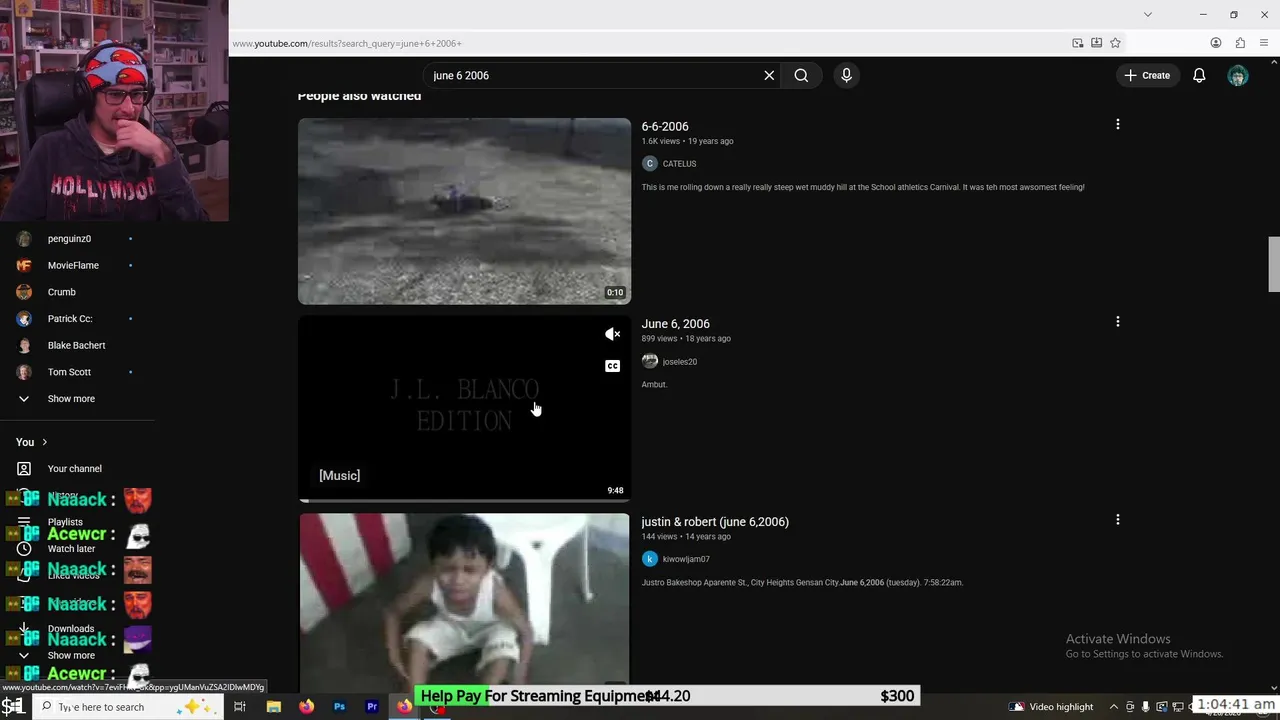Open Photoshop from the taskbar

[x=339, y=707]
